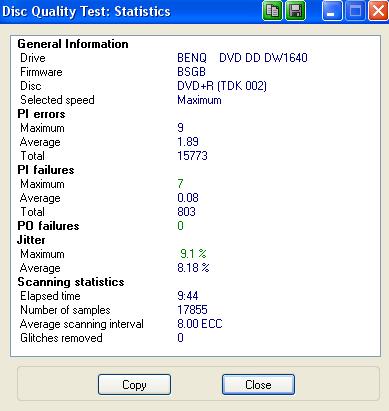Click the Copy button
The width and height of the screenshot is (389, 411).
point(134,385)
